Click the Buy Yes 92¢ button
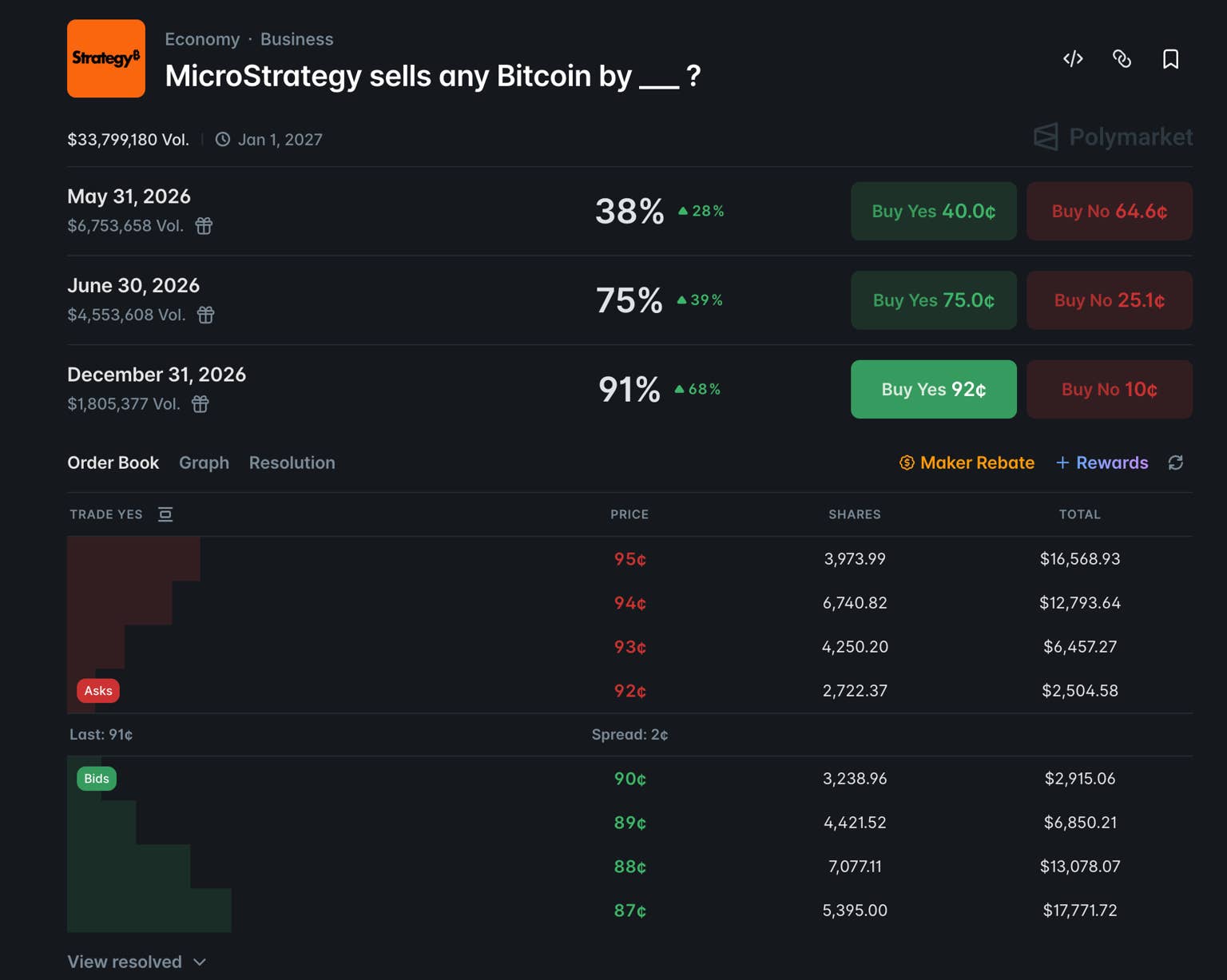The image size is (1227, 980). (933, 389)
